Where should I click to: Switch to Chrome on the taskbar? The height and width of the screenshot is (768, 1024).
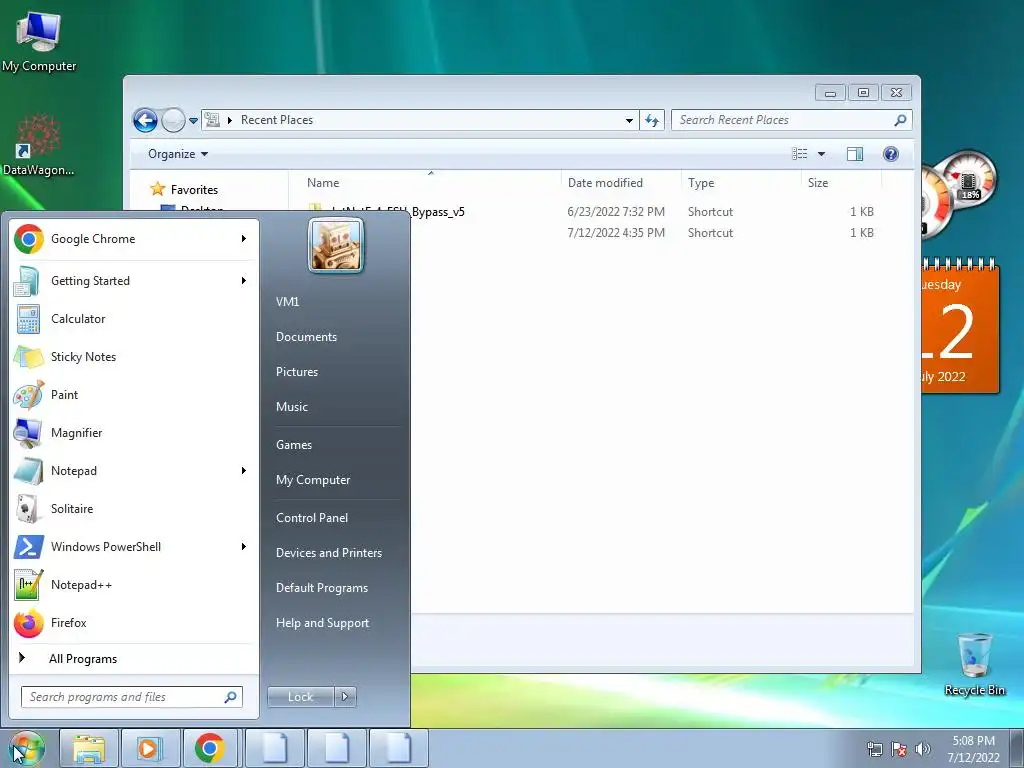[x=210, y=748]
